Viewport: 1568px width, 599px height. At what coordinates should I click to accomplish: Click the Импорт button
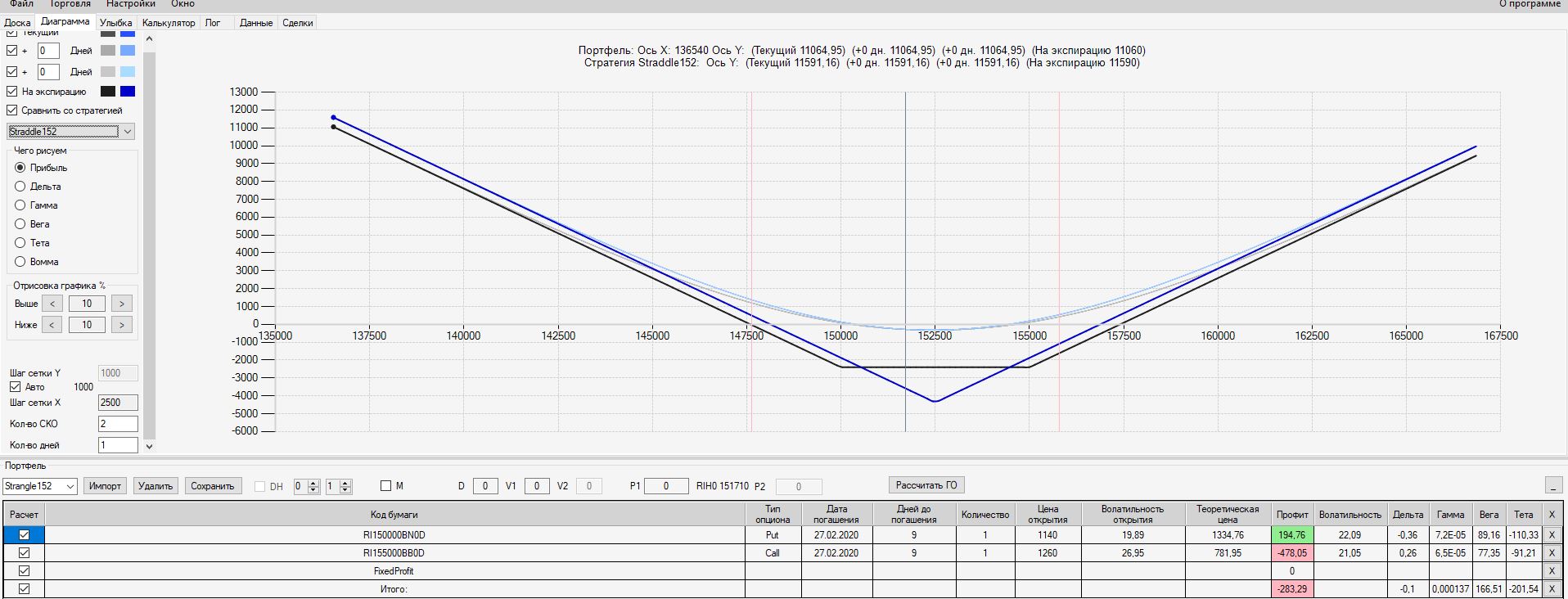pos(105,486)
